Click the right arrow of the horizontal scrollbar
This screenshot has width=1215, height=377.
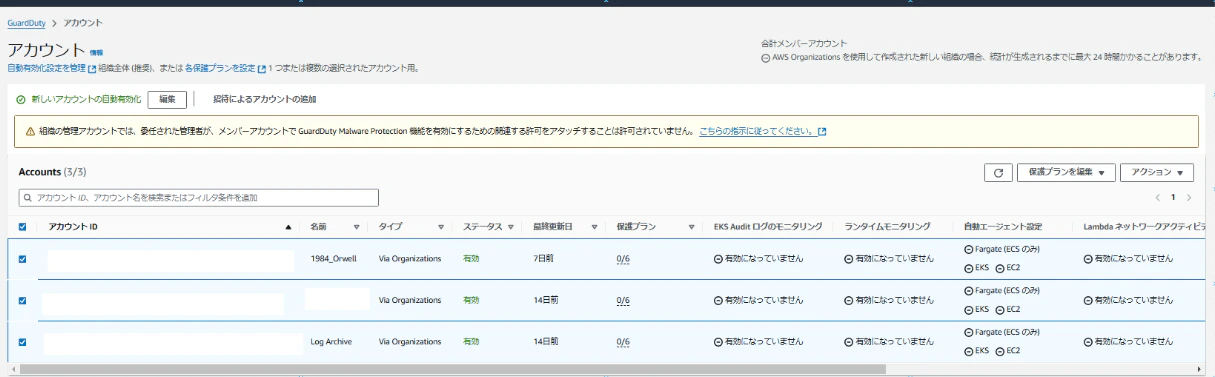coord(1200,368)
